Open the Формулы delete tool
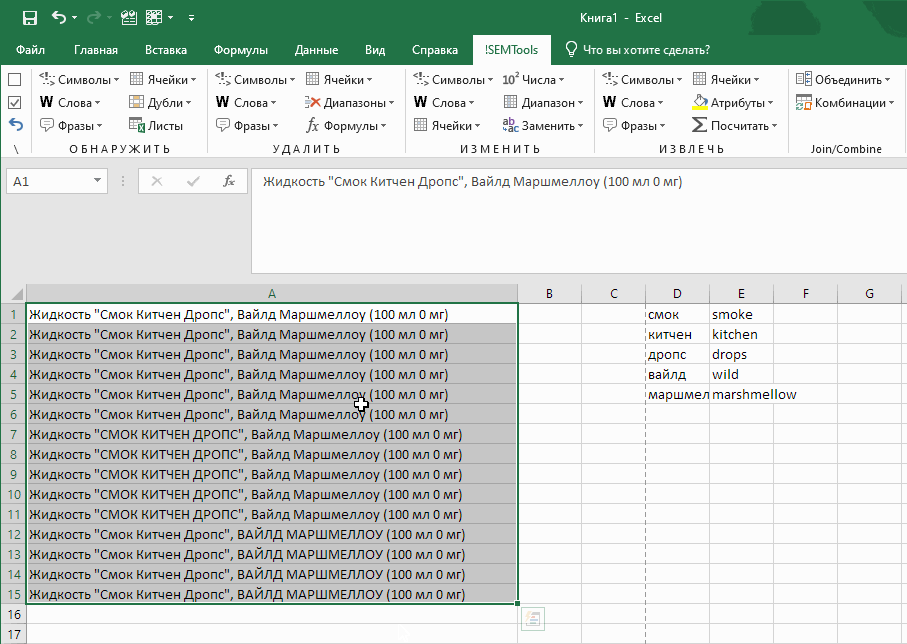The image size is (907, 644). (345, 126)
